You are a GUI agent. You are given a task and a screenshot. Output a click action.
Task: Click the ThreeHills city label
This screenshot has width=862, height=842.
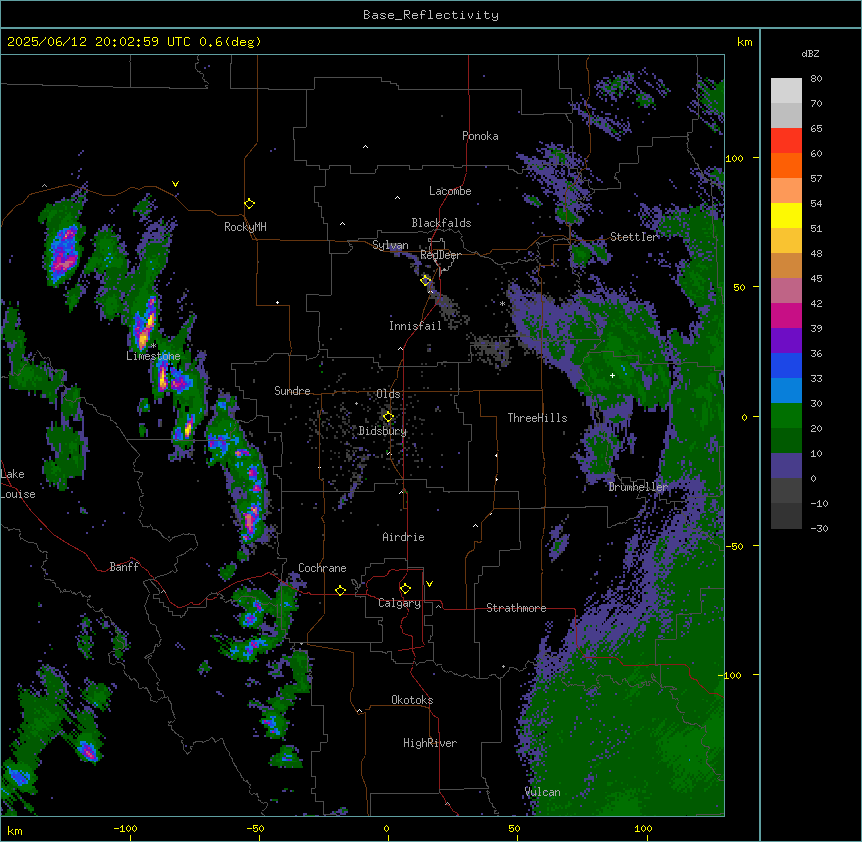(x=537, y=418)
